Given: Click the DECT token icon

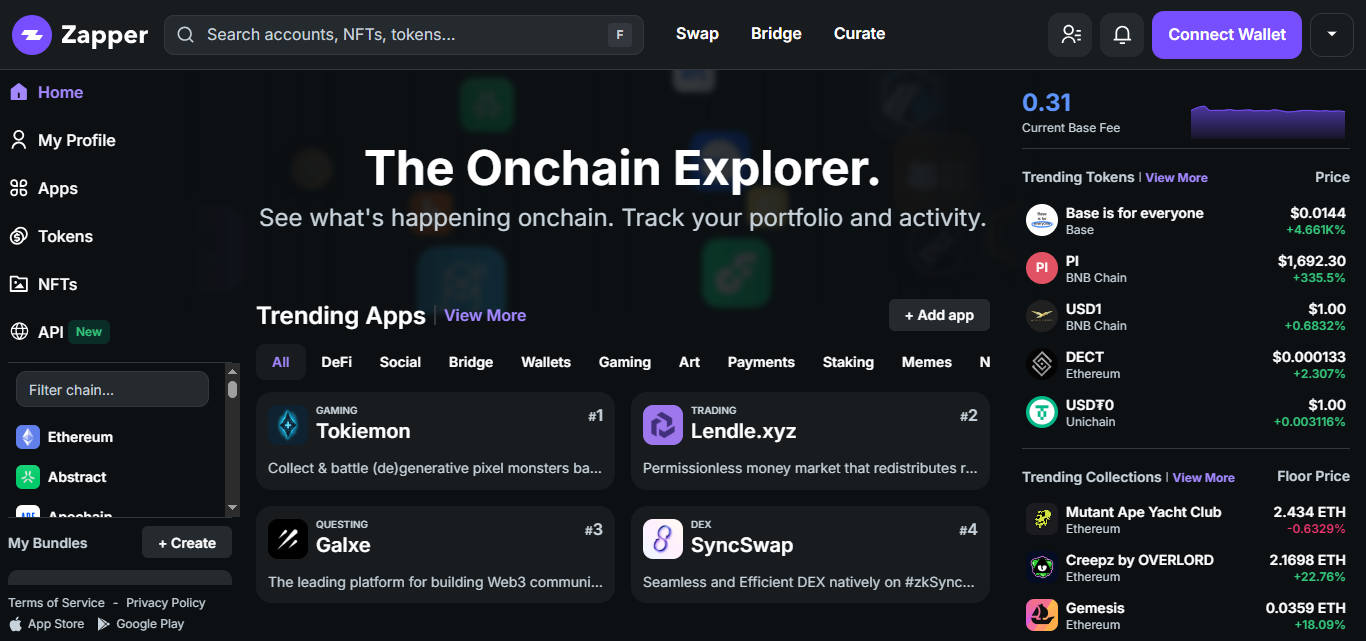Looking at the screenshot, I should pyautogui.click(x=1042, y=364).
